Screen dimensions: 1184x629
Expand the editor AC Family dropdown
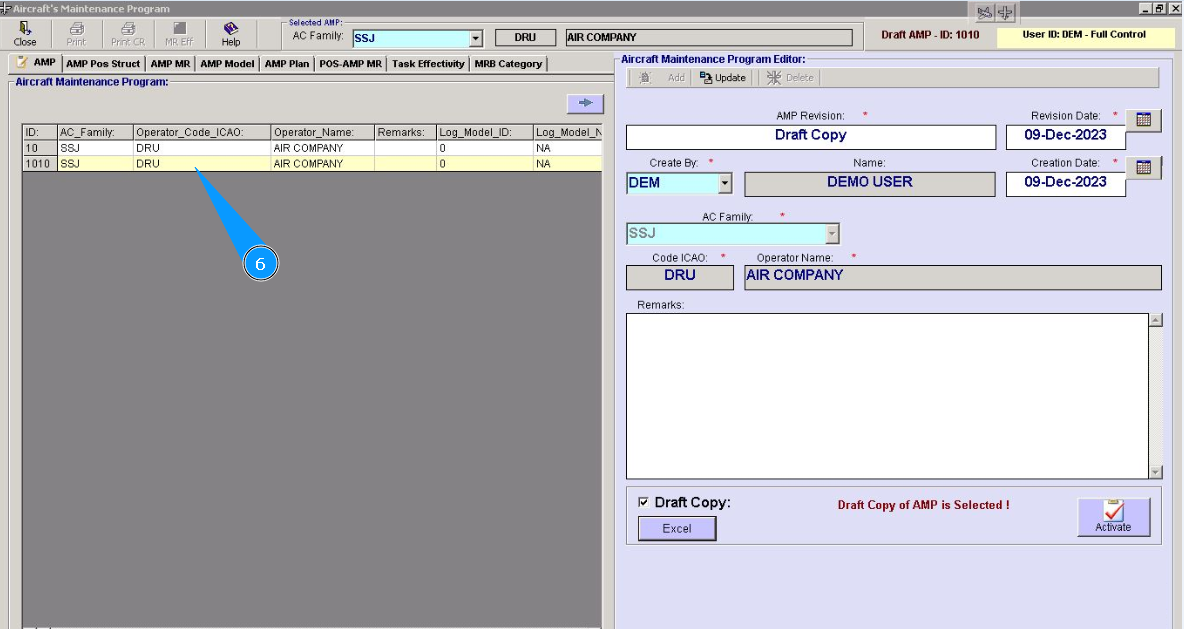(x=832, y=234)
